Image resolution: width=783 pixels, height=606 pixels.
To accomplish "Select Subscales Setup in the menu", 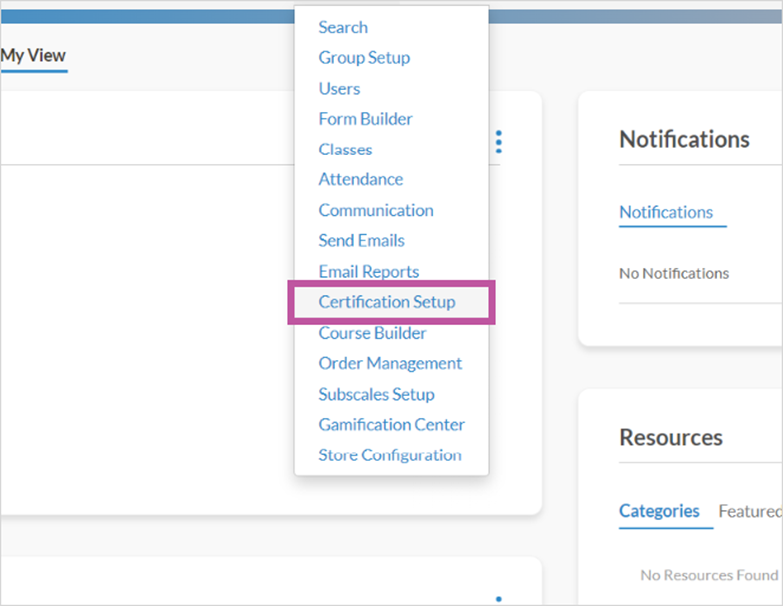I will click(x=377, y=394).
